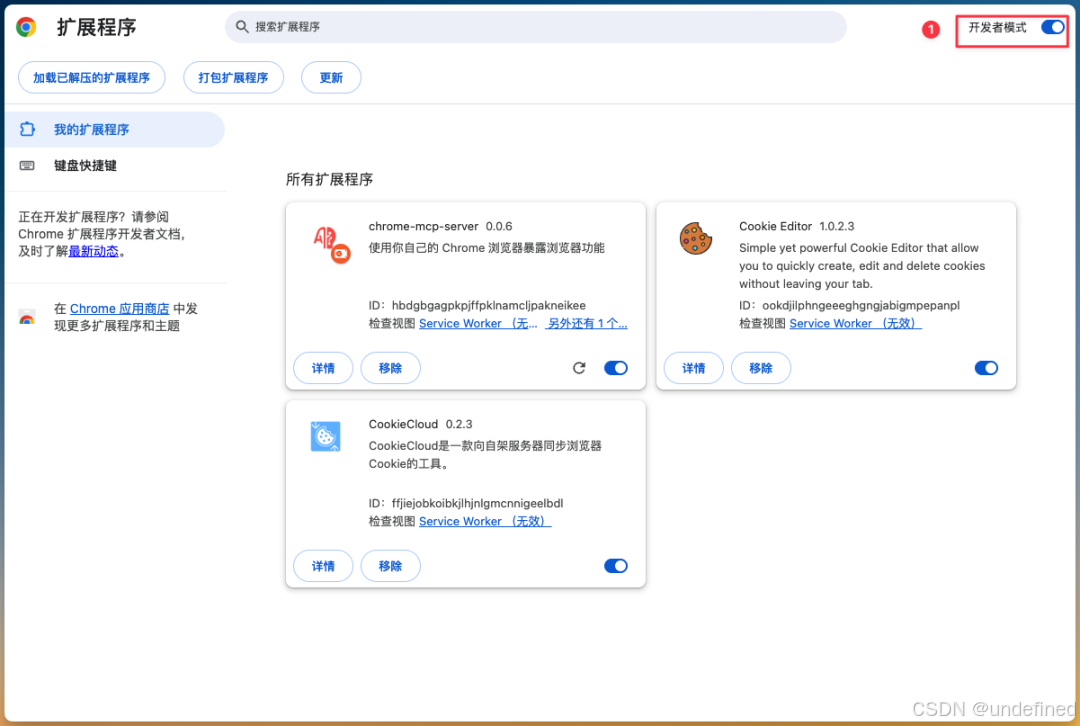This screenshot has width=1080, height=726.
Task: Click the search magnifier icon
Action: coord(242,27)
